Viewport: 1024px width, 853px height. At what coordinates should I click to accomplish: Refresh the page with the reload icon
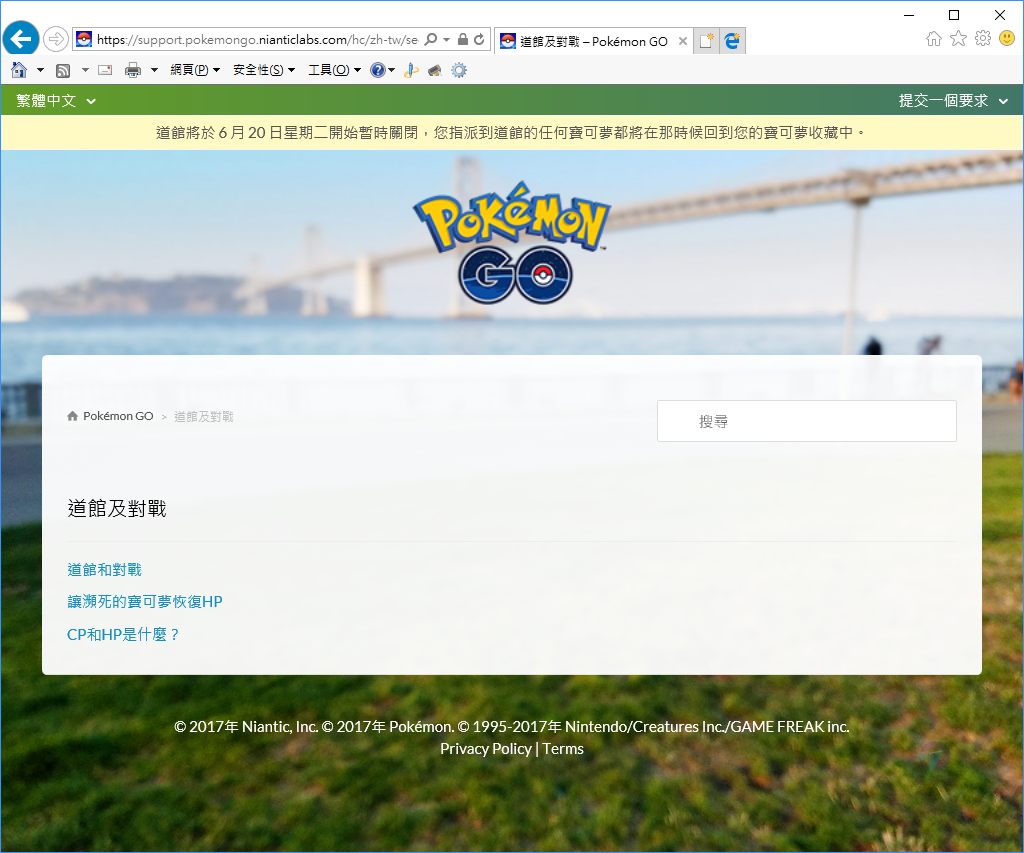pyautogui.click(x=479, y=39)
